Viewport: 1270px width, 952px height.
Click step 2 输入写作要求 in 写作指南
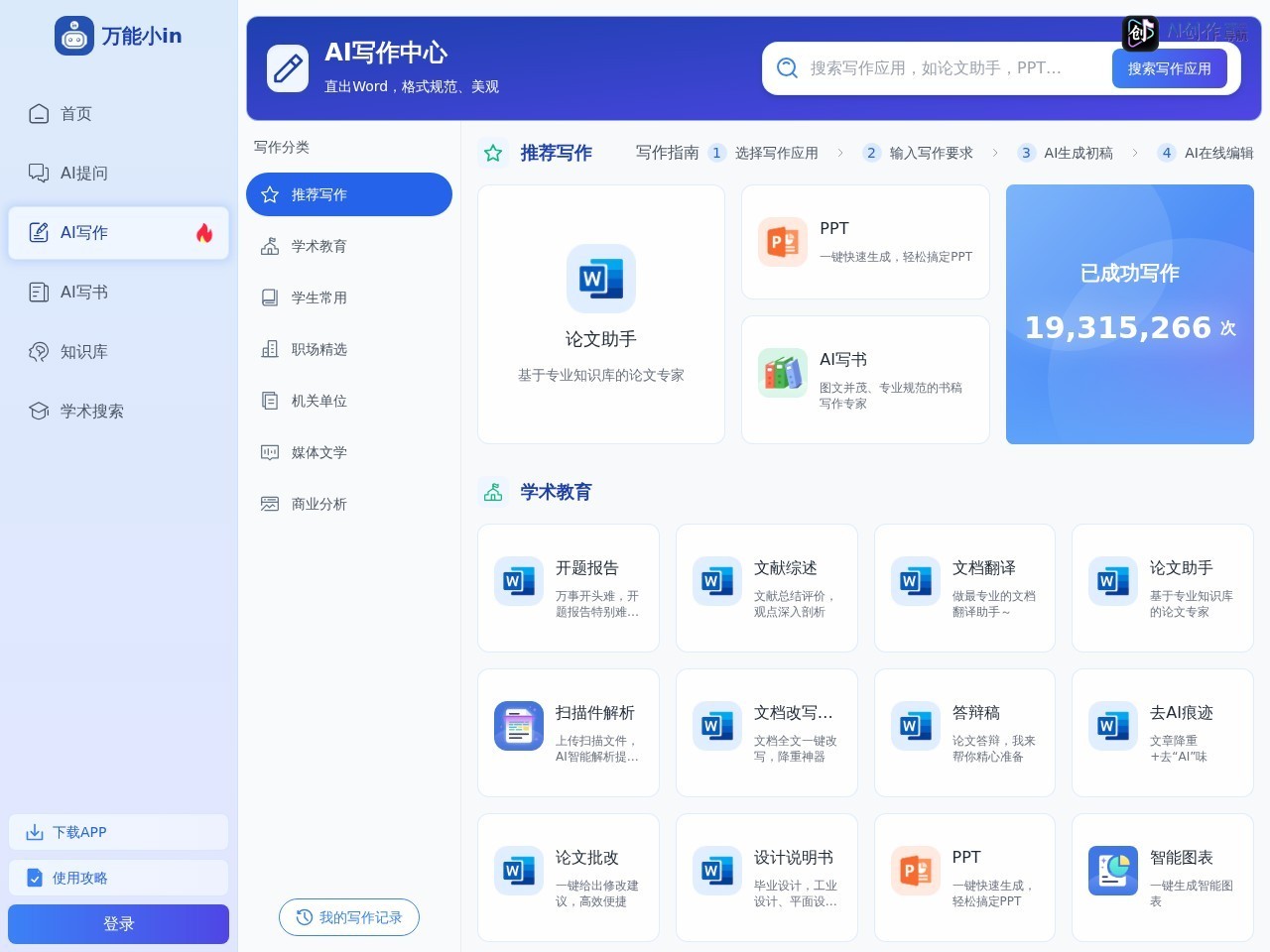pyautogui.click(x=918, y=153)
